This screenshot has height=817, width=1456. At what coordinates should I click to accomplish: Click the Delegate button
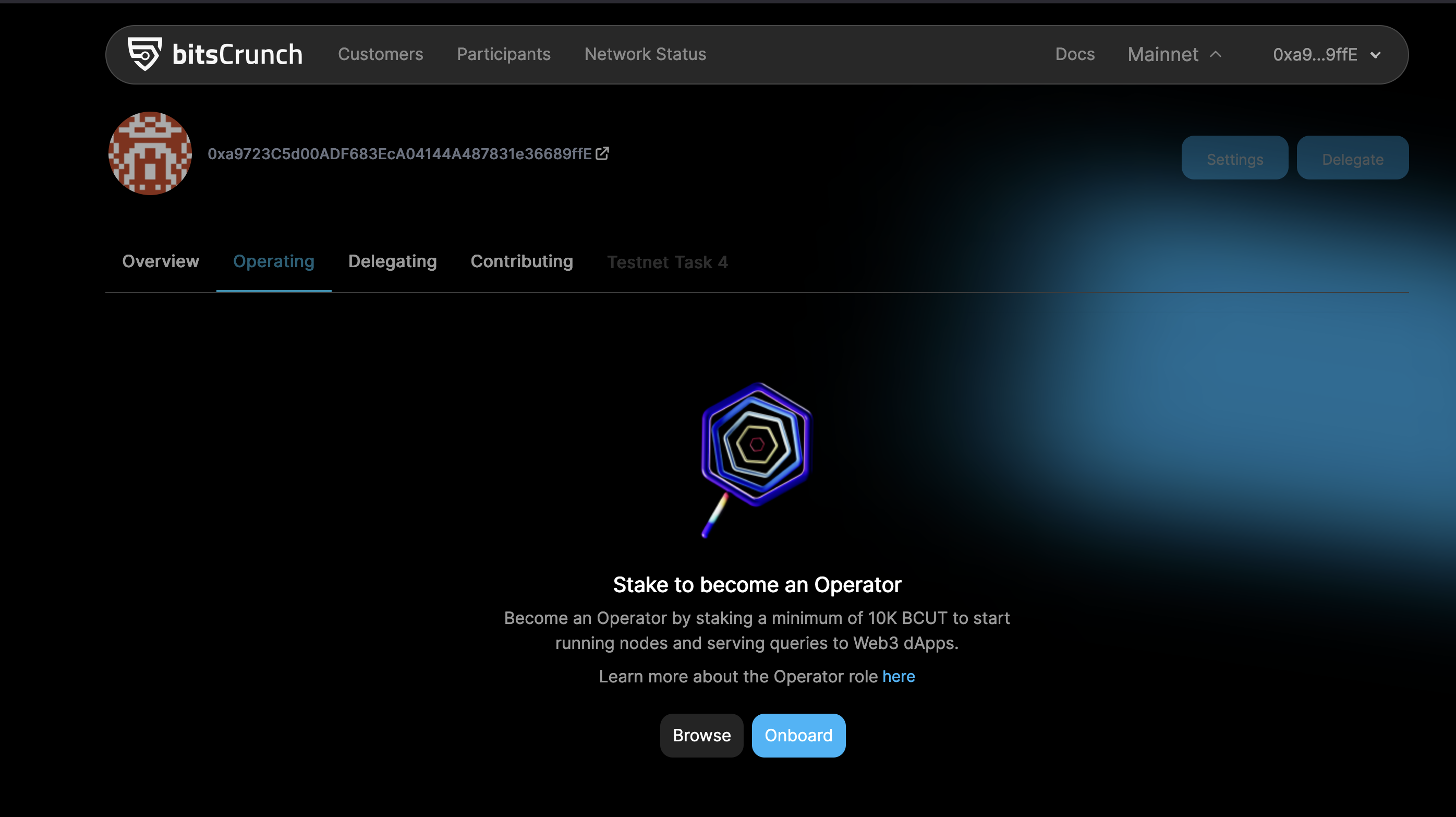click(1352, 158)
